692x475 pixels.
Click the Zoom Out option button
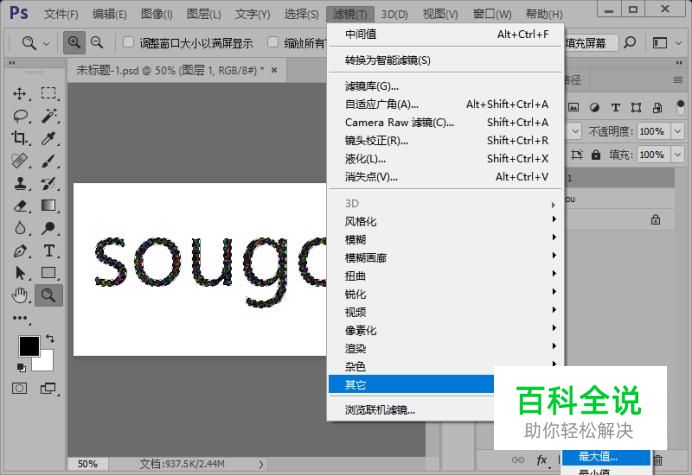[97, 43]
